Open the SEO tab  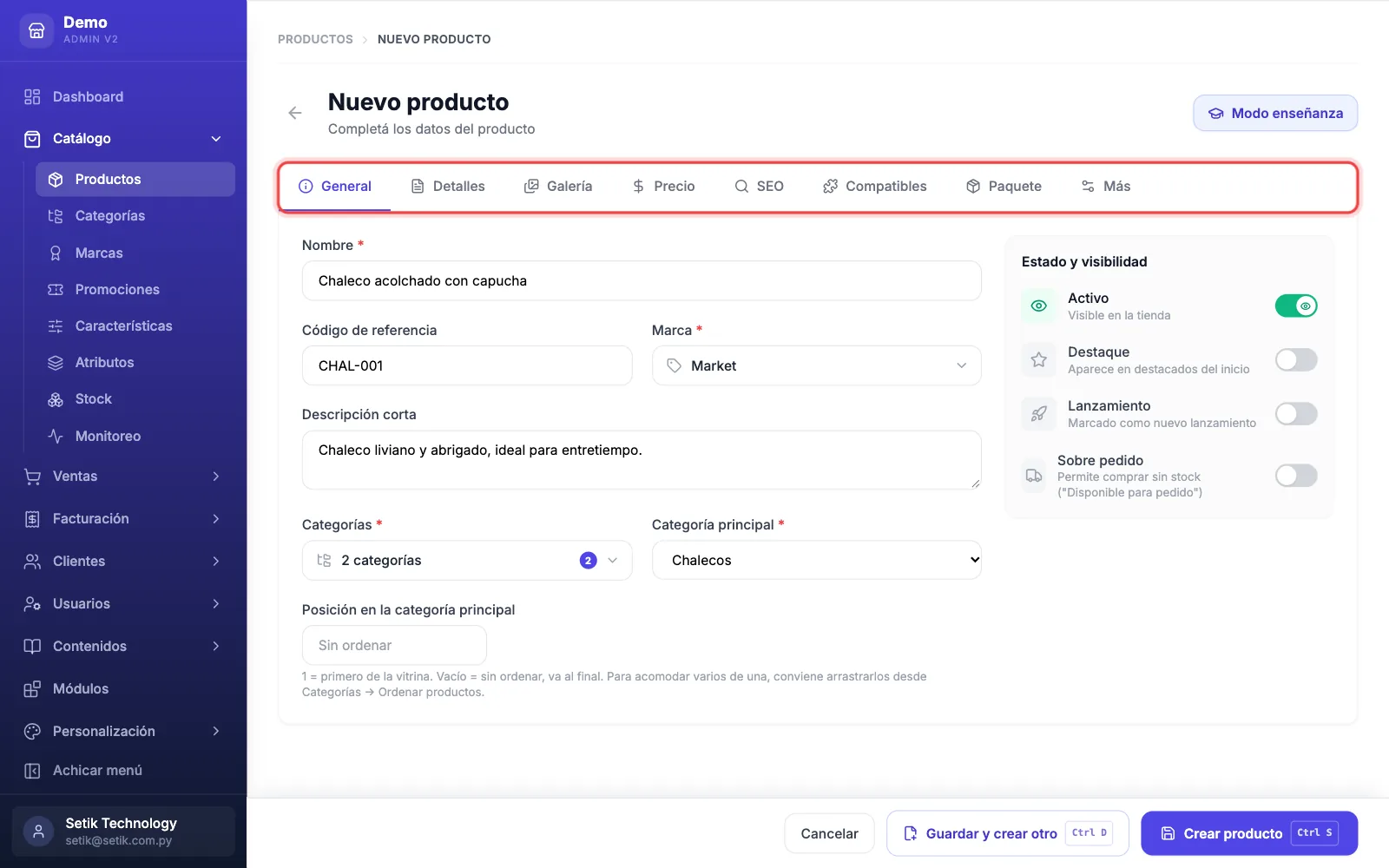click(x=760, y=186)
